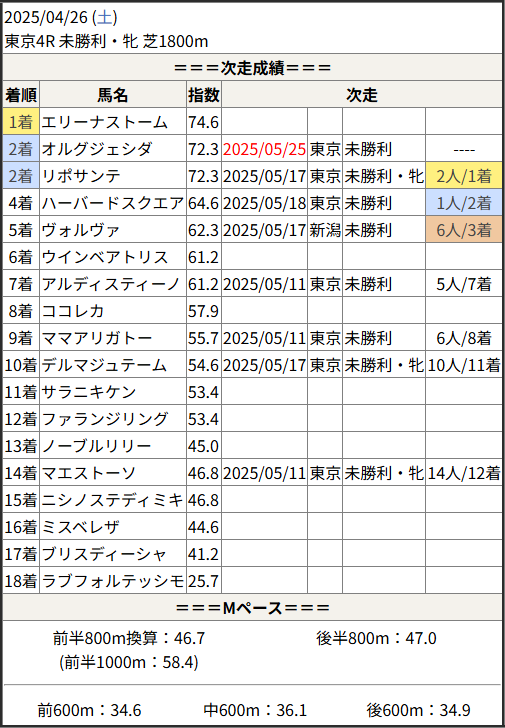Click the yellow 1着 rank cell
This screenshot has width=505, height=728.
[21, 122]
